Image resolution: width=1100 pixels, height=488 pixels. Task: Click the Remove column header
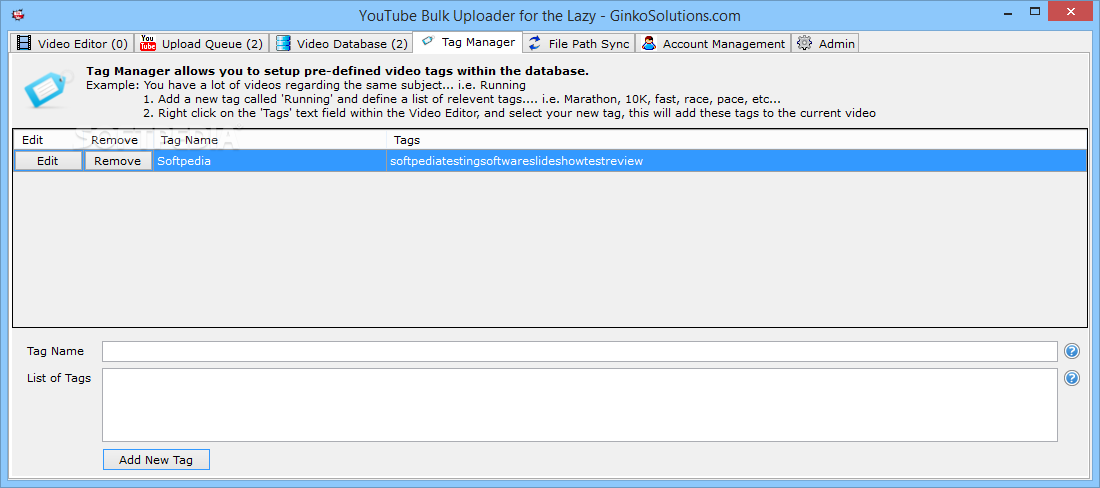pos(119,140)
